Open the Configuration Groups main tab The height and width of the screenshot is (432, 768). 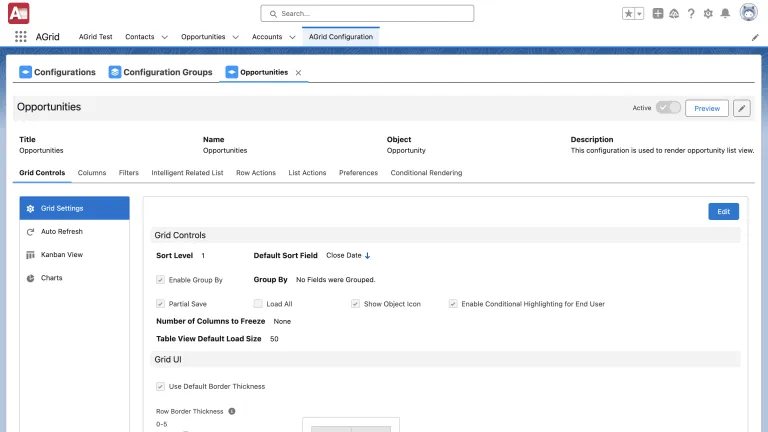click(x=161, y=72)
